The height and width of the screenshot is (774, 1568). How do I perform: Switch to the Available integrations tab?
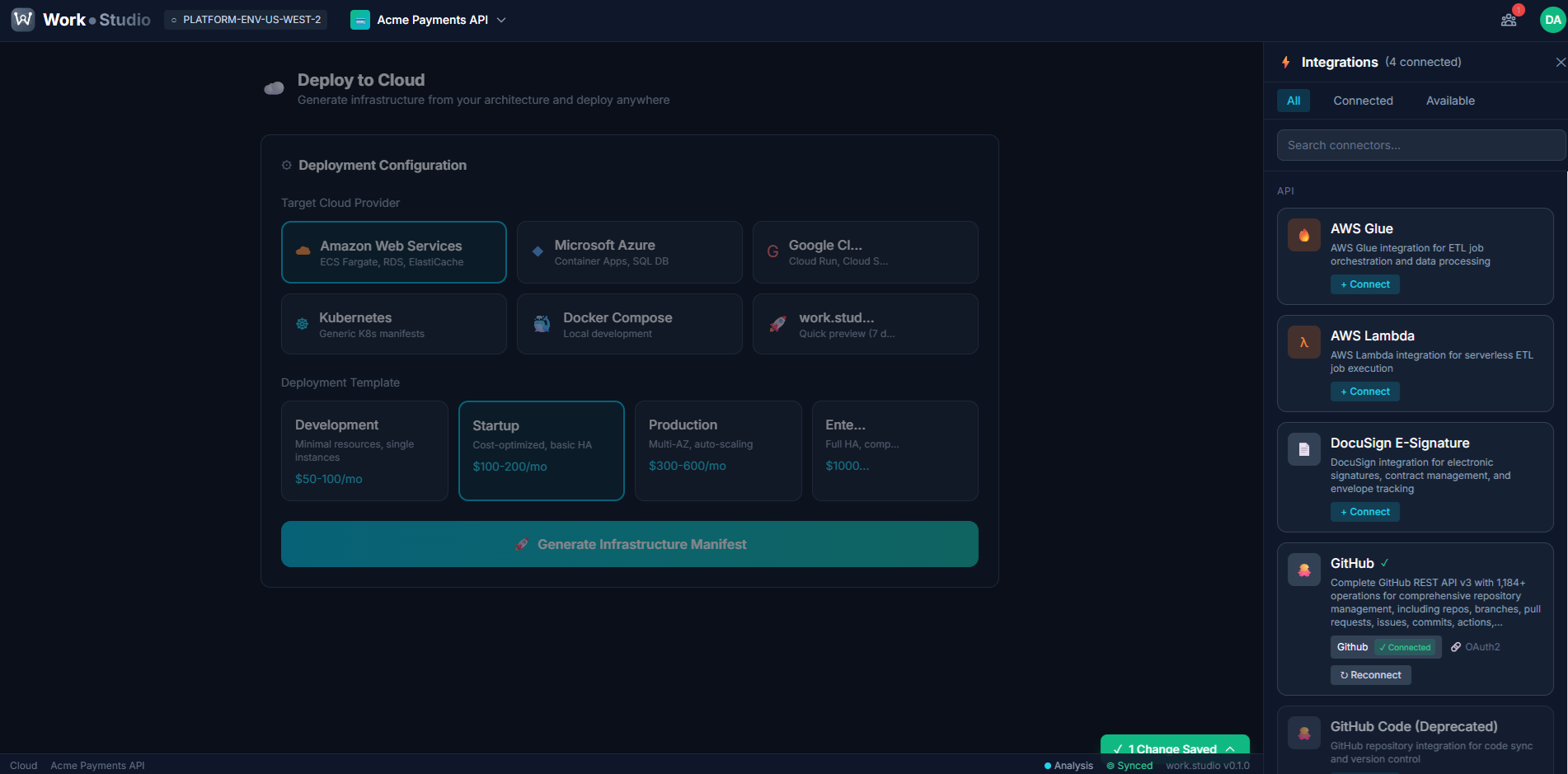[x=1450, y=101]
